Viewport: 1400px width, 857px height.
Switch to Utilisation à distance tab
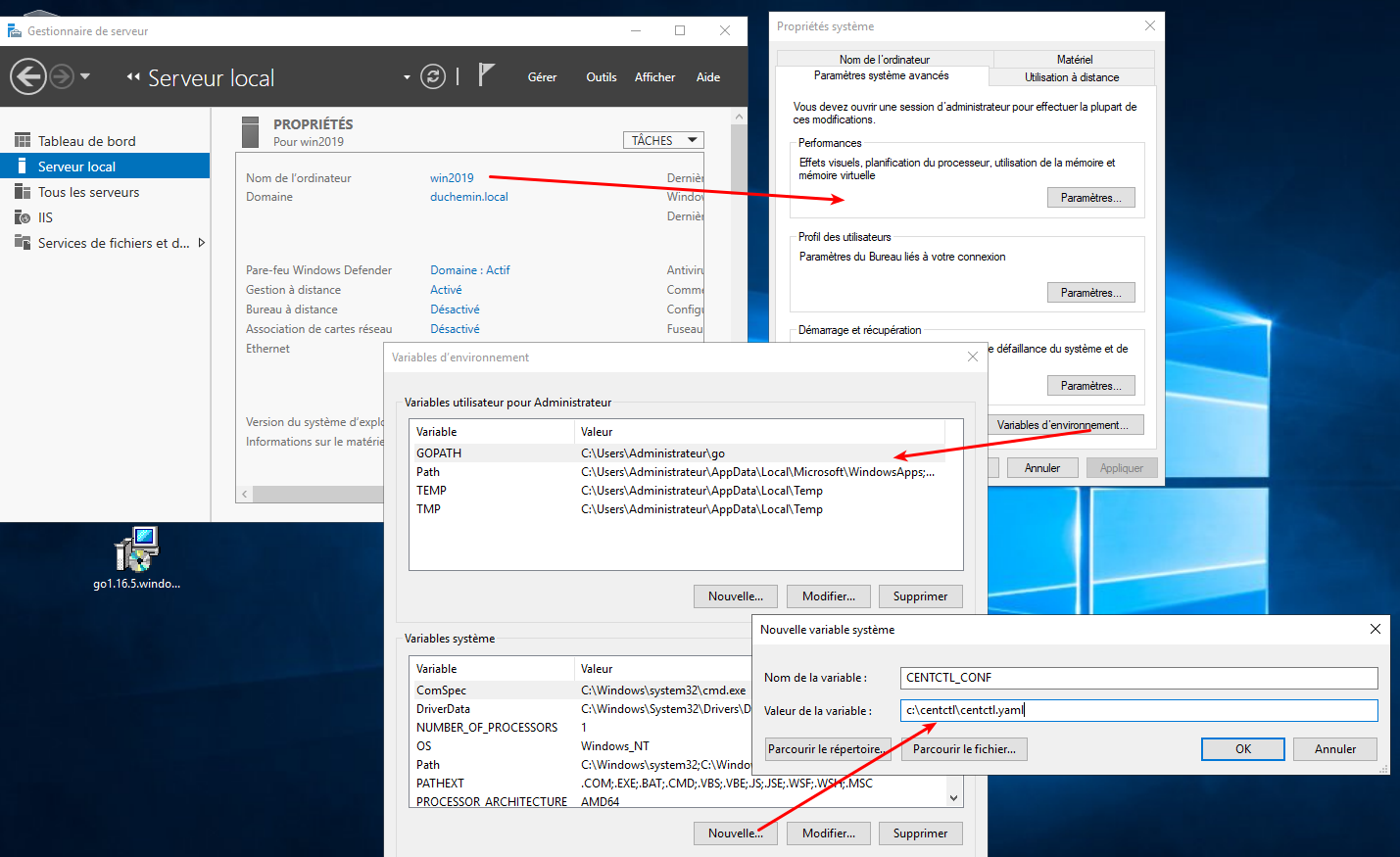coord(1072,77)
